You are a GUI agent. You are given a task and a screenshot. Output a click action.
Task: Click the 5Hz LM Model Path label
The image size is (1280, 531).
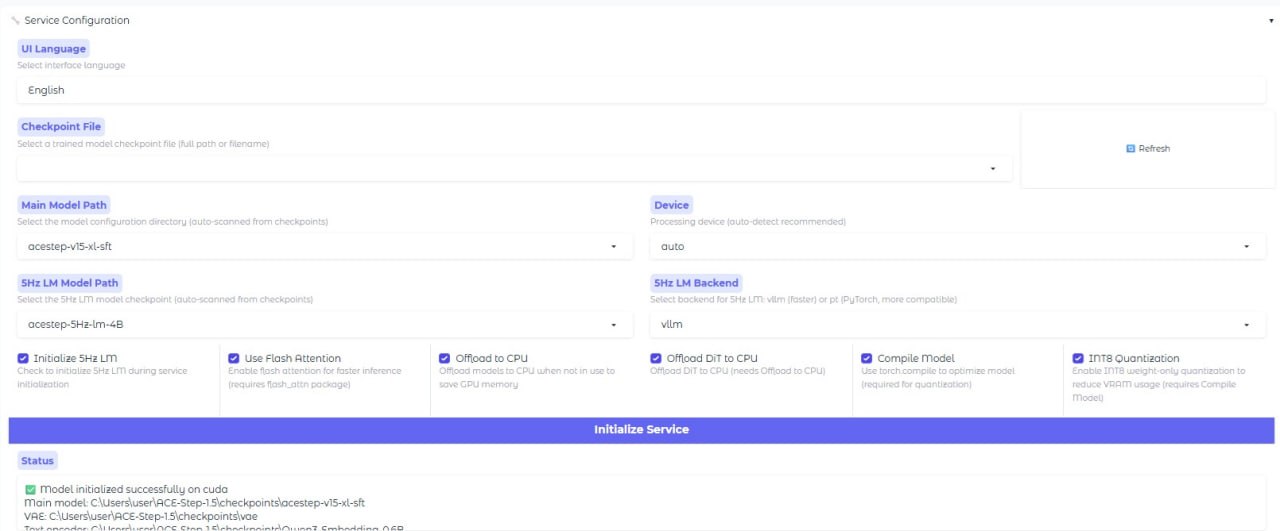point(70,283)
